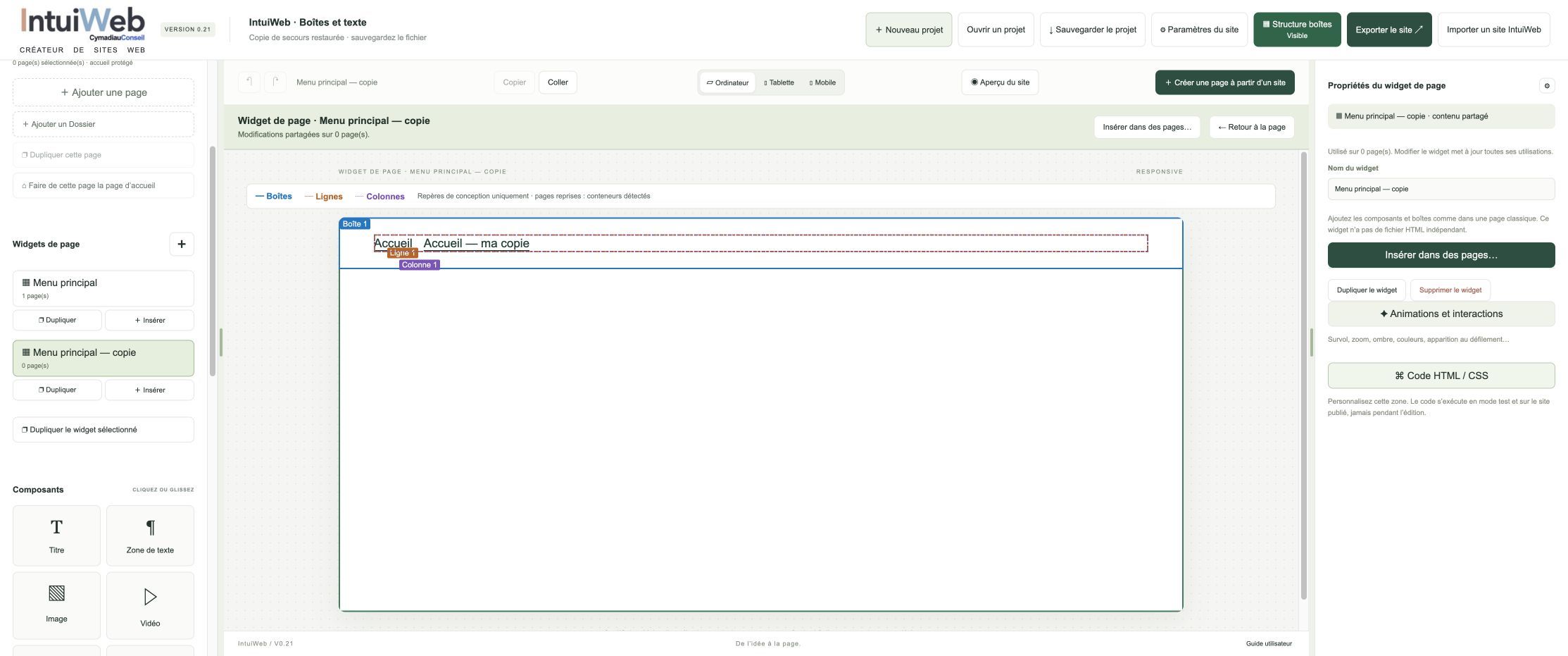Image resolution: width=1568 pixels, height=656 pixels.
Task: Click Ouvrir un projet
Action: click(996, 30)
